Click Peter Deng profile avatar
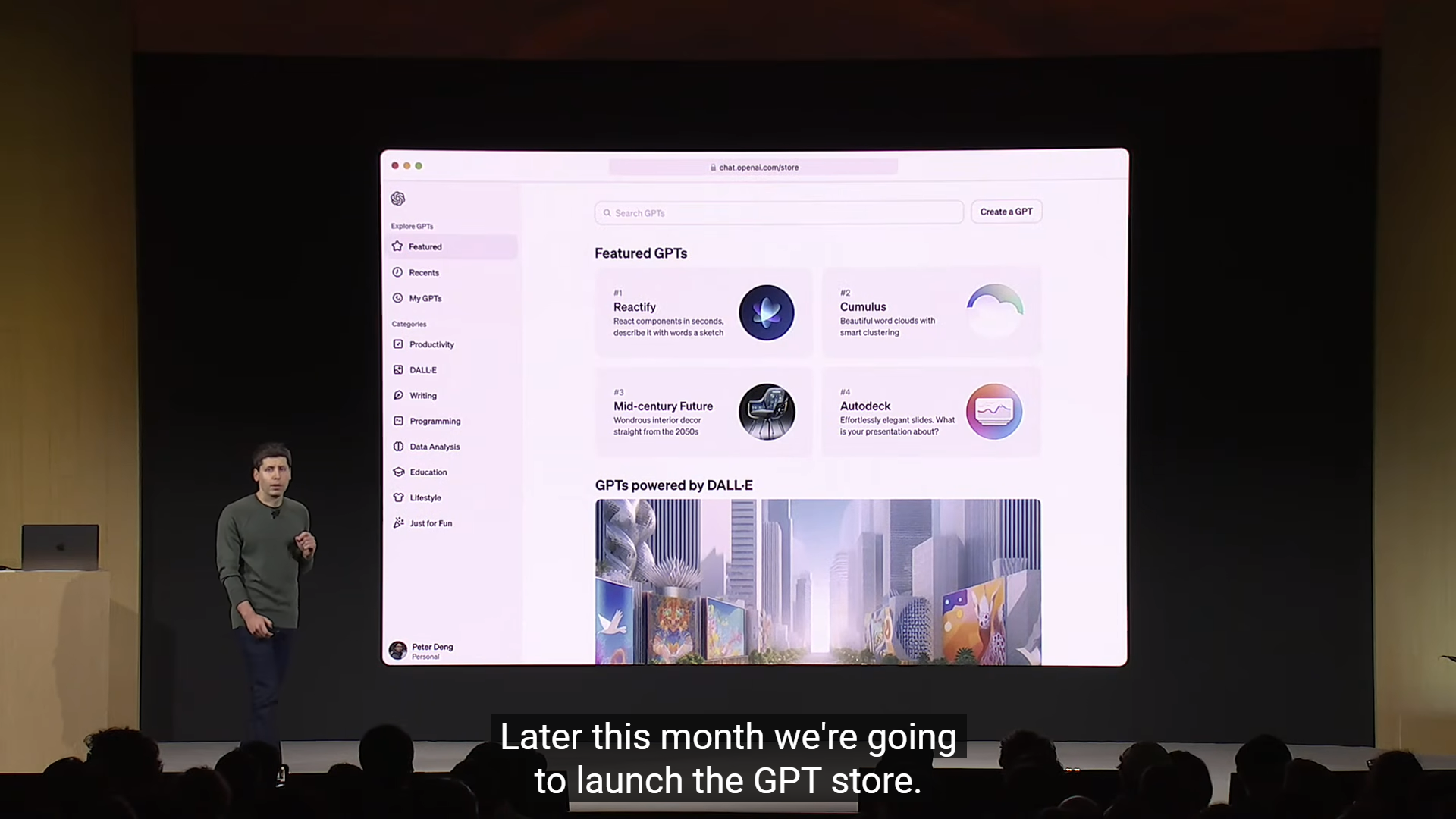Screen dimensions: 1456x819 click(397, 650)
